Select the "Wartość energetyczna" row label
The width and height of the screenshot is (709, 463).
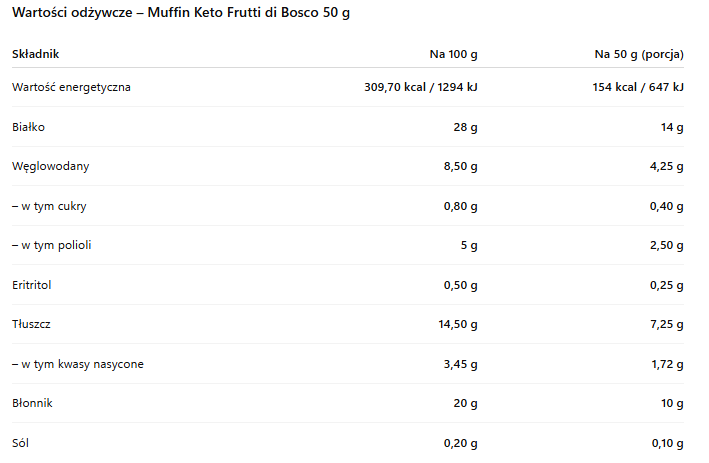pyautogui.click(x=71, y=87)
